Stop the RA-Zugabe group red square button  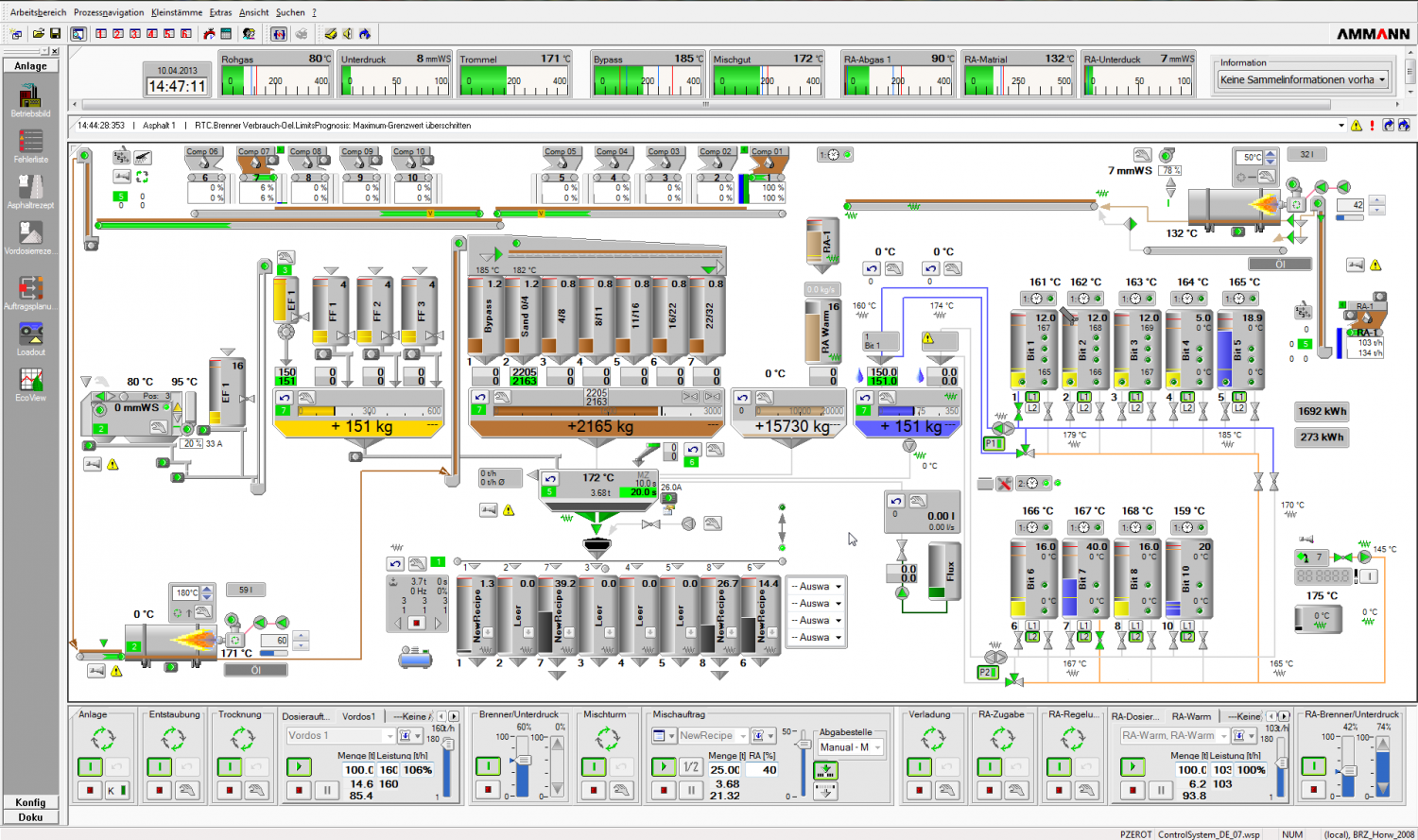990,790
